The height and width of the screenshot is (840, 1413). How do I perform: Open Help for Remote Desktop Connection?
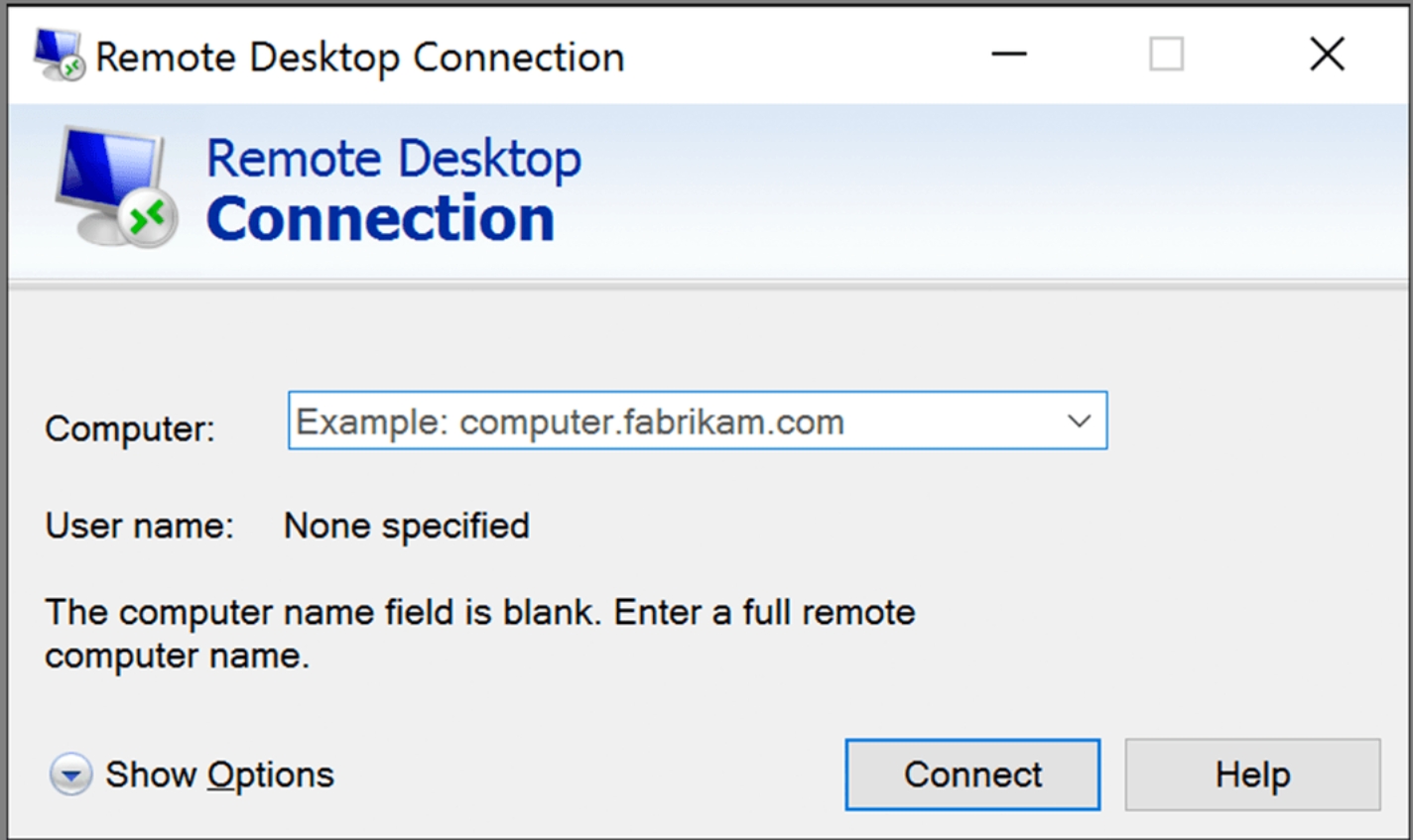point(1252,775)
